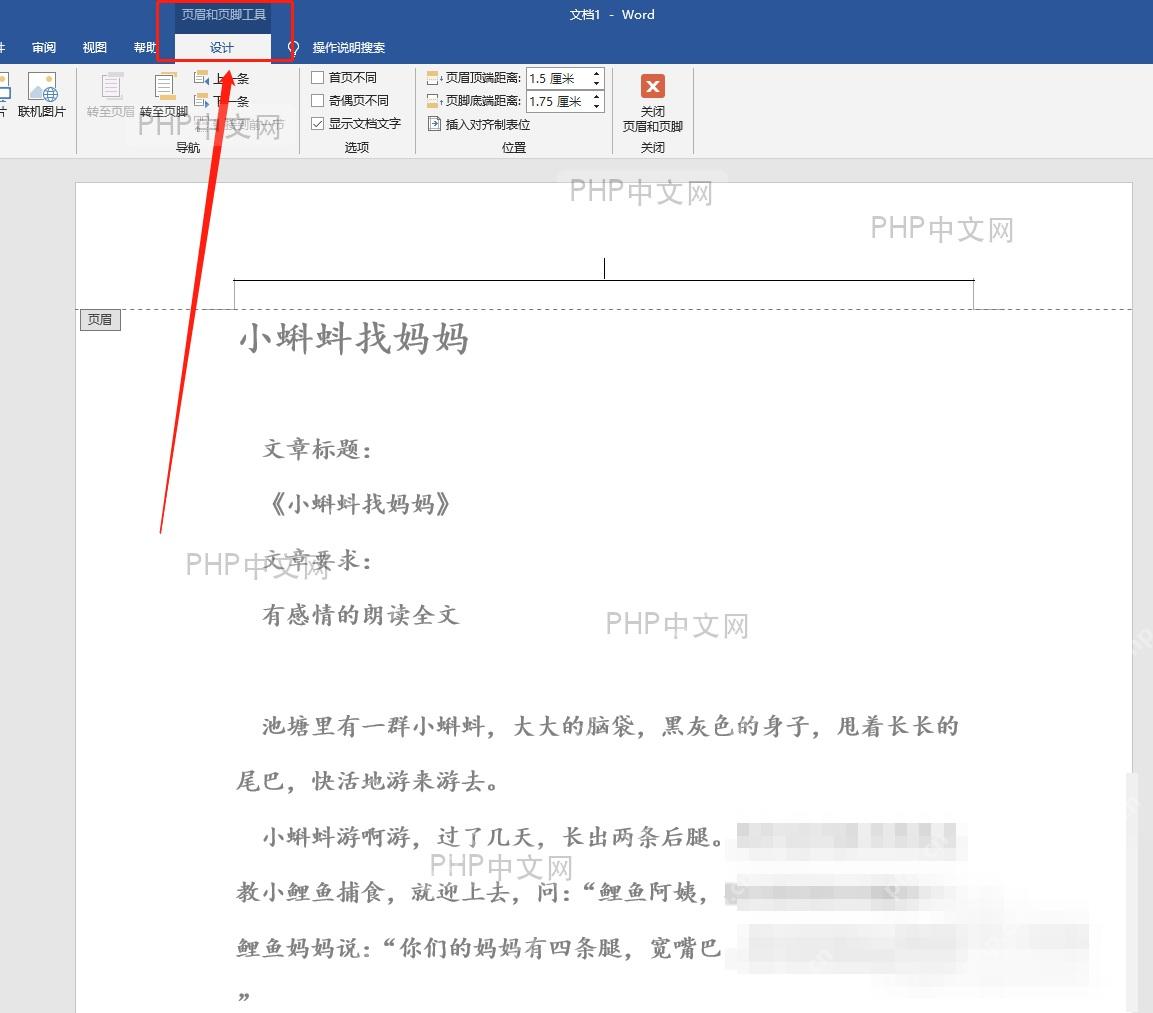Click the text 有感情的朗读全文

(360, 615)
